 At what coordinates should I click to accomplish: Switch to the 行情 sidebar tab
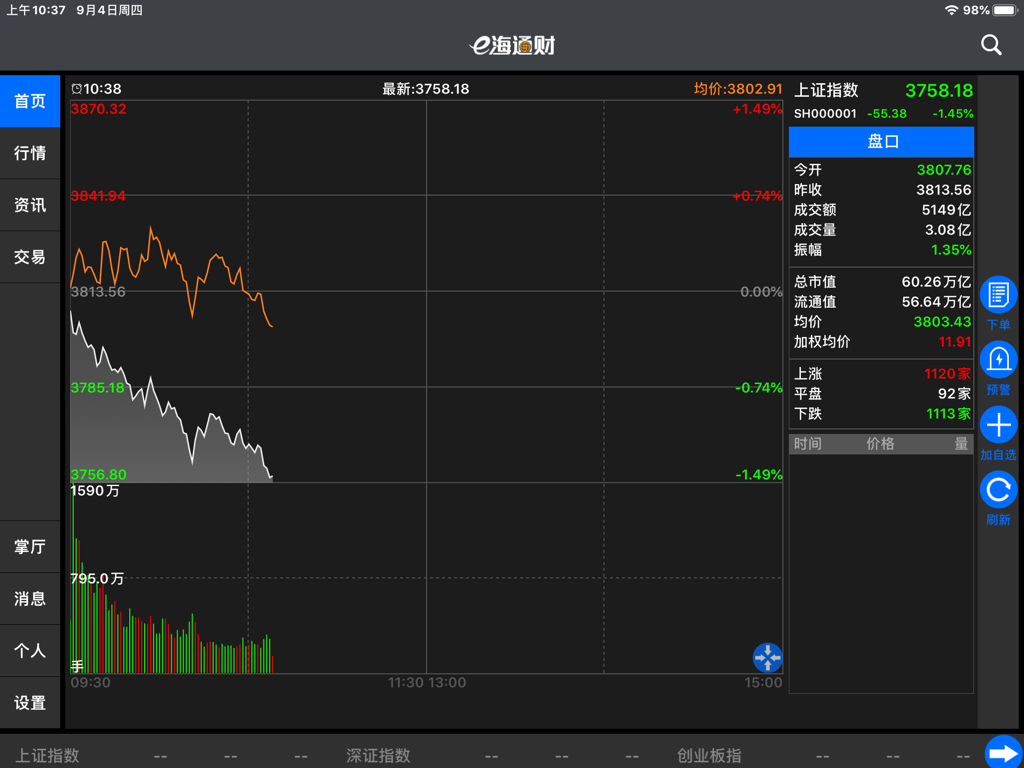[x=30, y=153]
